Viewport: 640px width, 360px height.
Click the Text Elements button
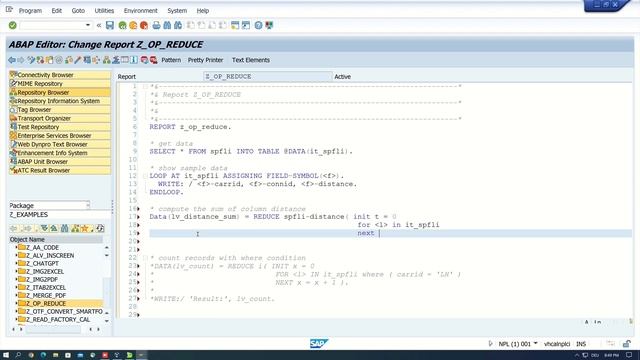(251, 60)
